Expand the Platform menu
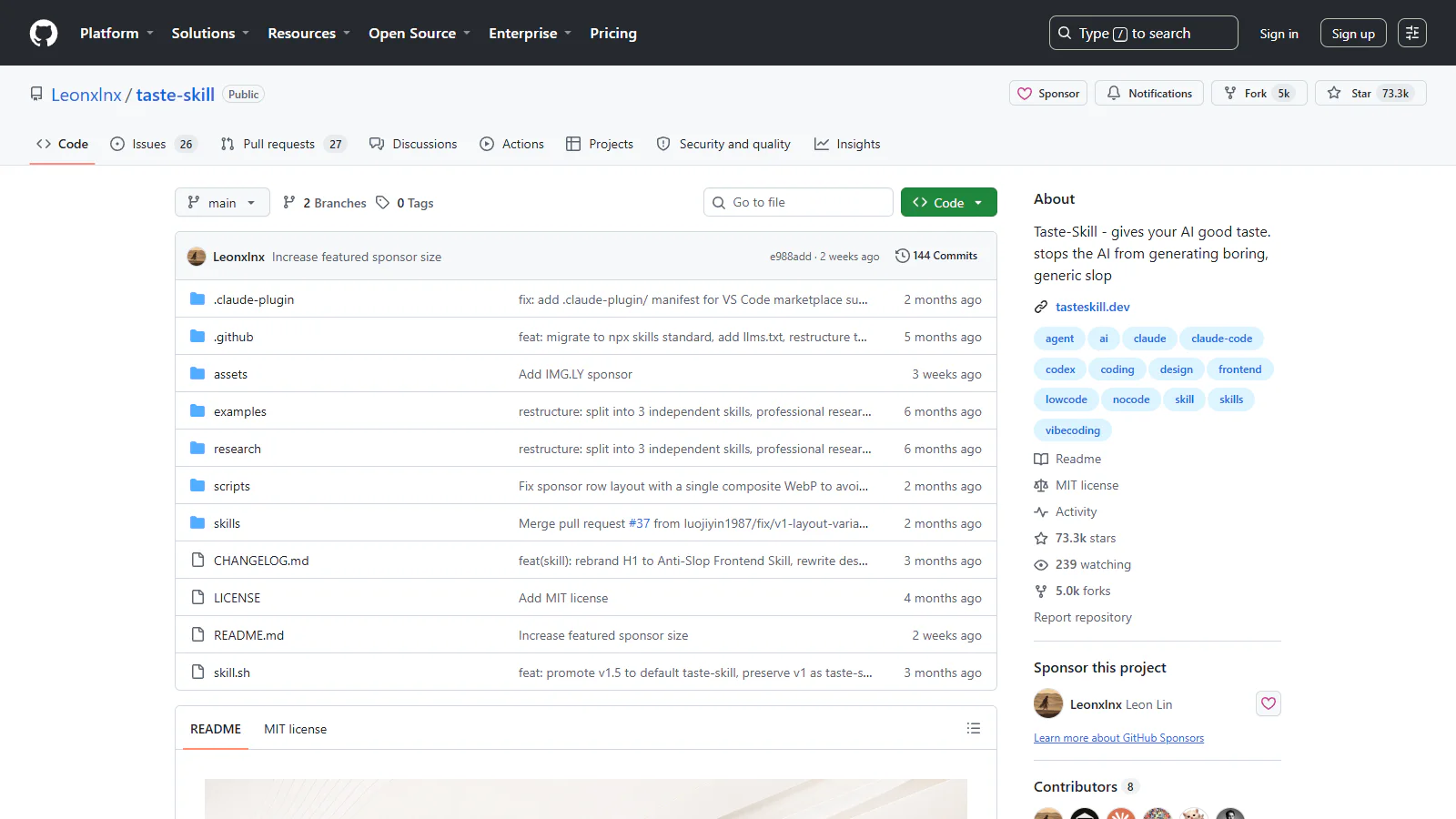 tap(116, 33)
